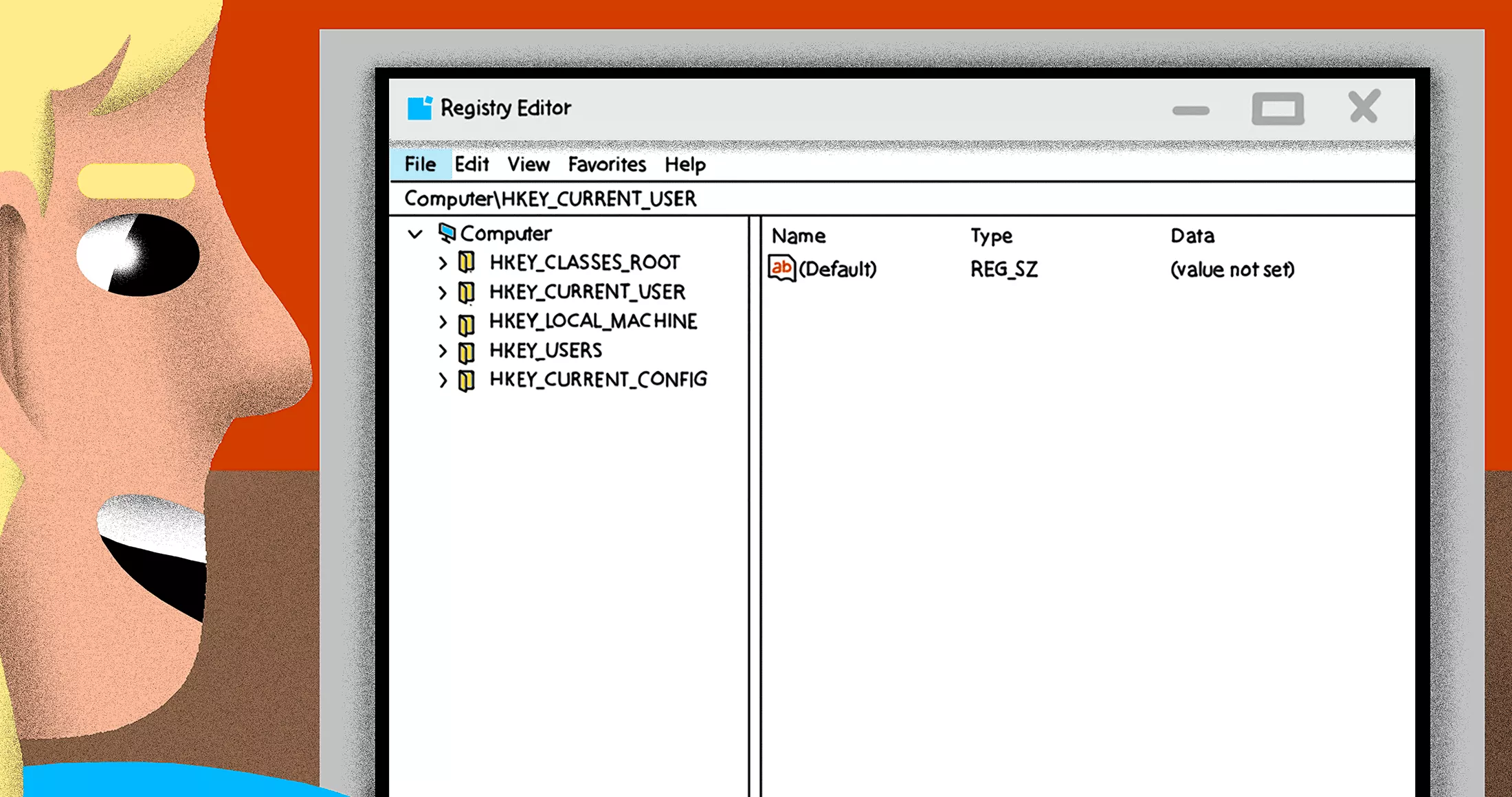1512x797 pixels.
Task: Click the Data column header
Action: 1192,236
